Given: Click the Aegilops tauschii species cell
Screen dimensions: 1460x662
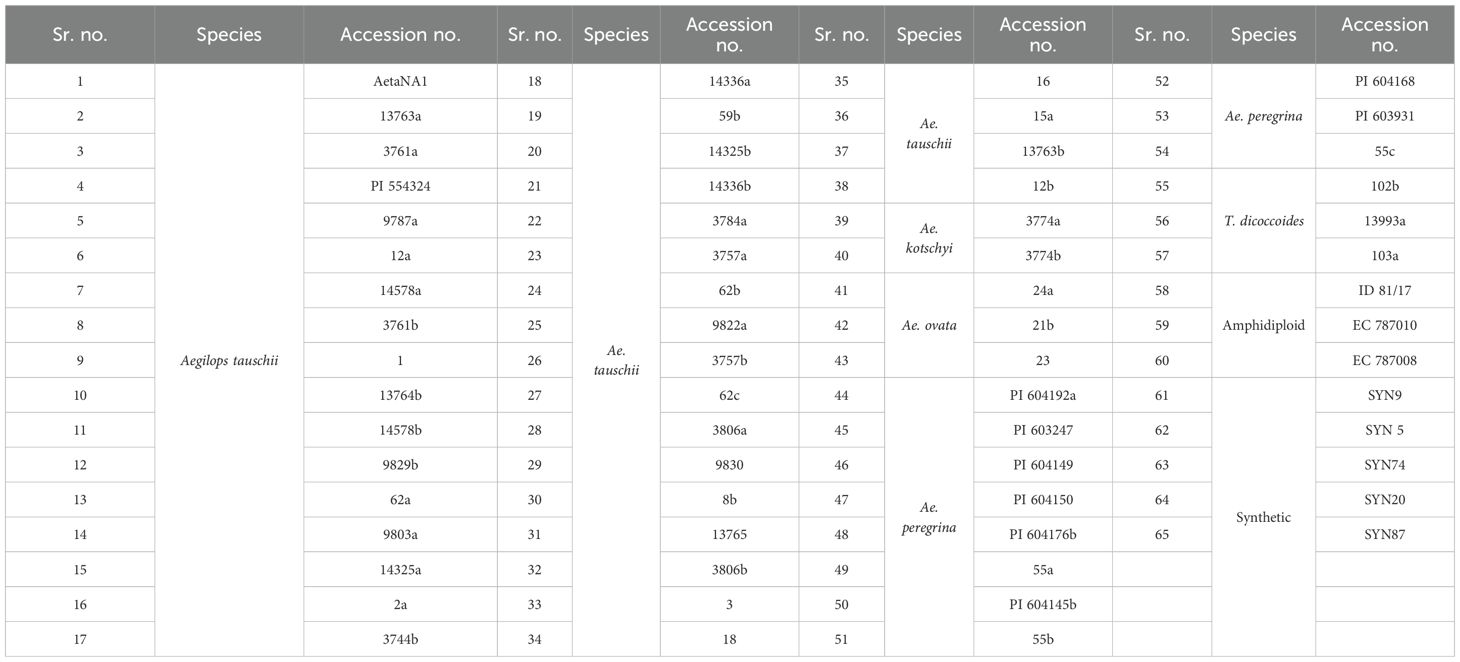Looking at the screenshot, I should point(229,360).
